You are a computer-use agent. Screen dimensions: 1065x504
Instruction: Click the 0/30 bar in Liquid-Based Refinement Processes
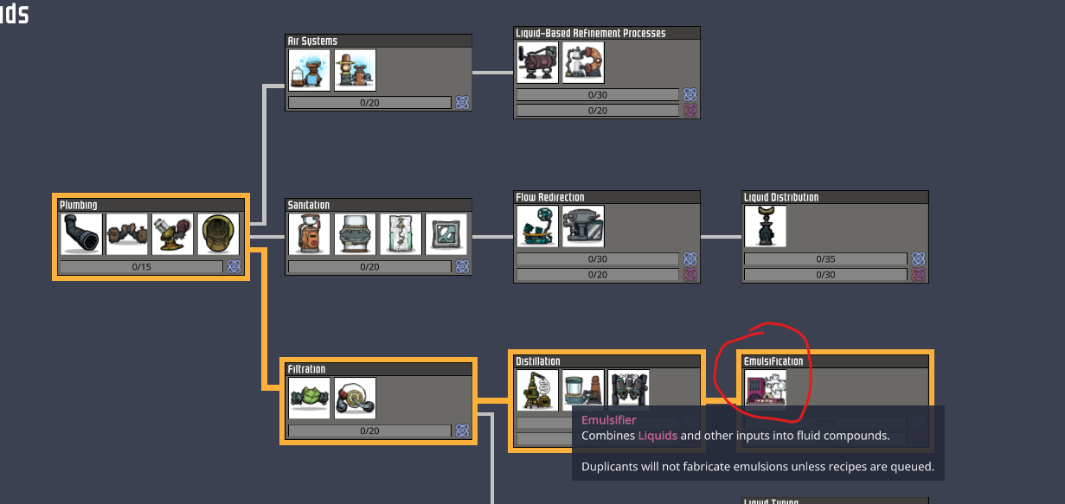598,94
